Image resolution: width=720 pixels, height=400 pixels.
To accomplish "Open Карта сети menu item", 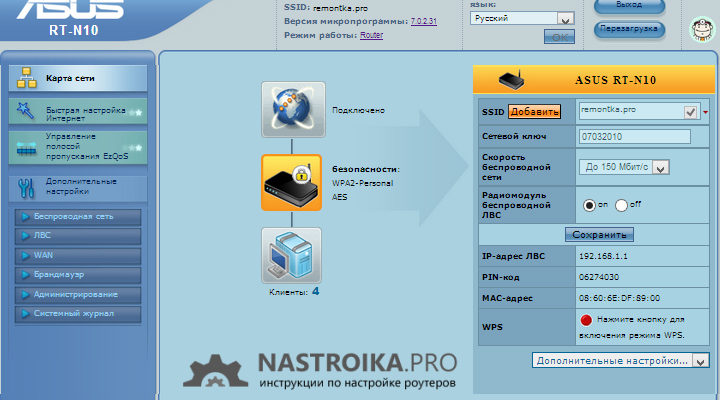I will [x=78, y=78].
